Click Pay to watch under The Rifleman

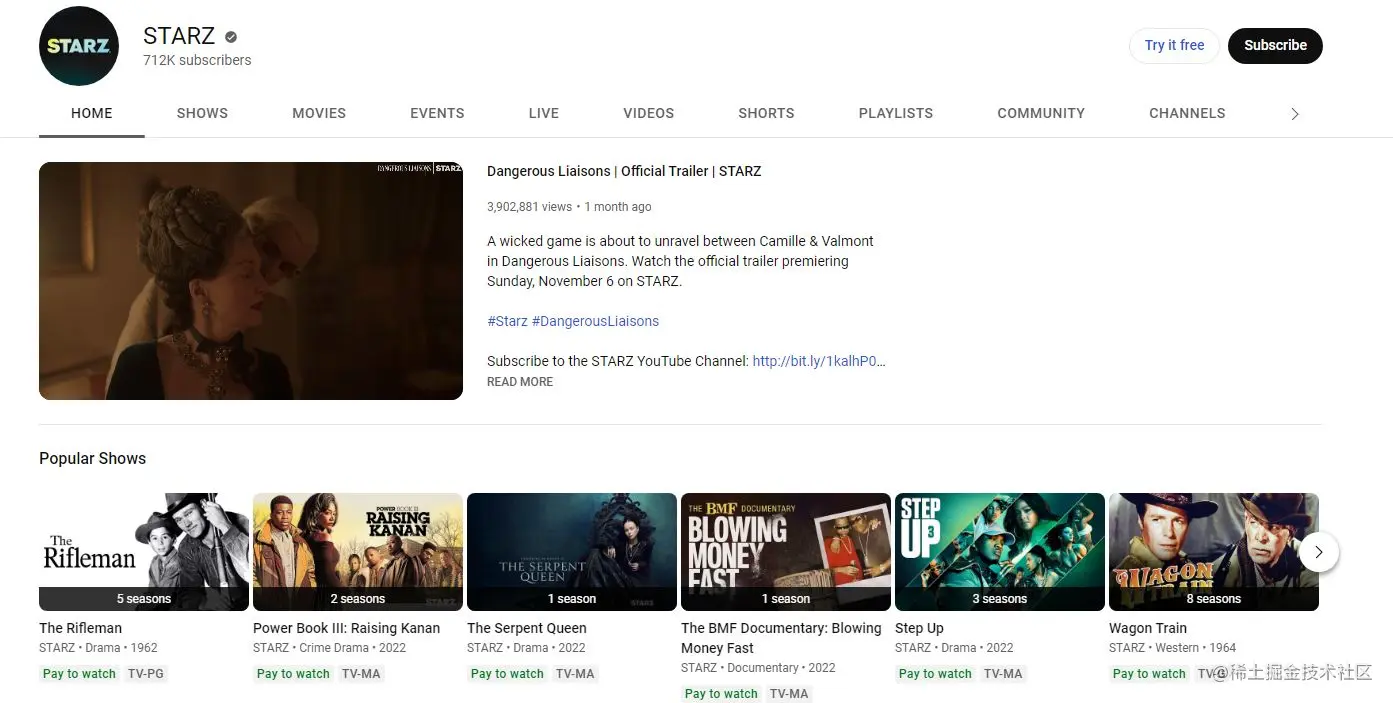click(x=79, y=674)
